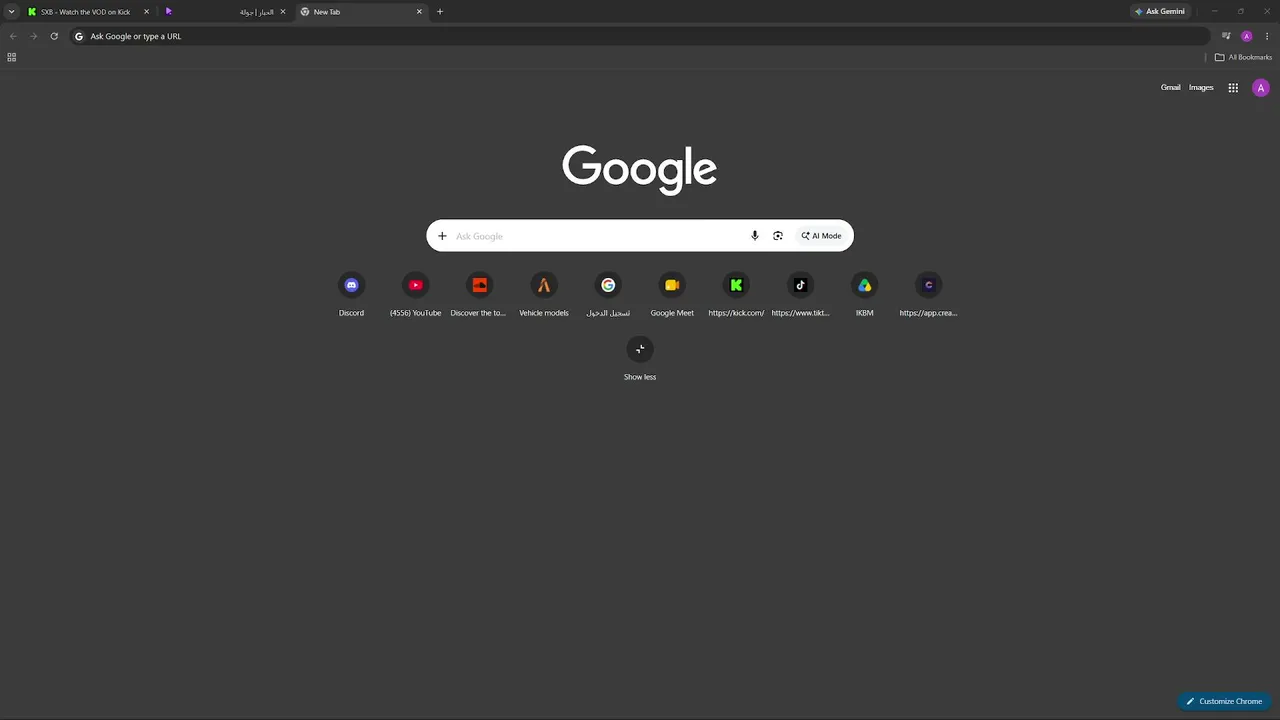Viewport: 1280px width, 720px height.
Task: Close the Arabic-titled second tab
Action: [283, 12]
